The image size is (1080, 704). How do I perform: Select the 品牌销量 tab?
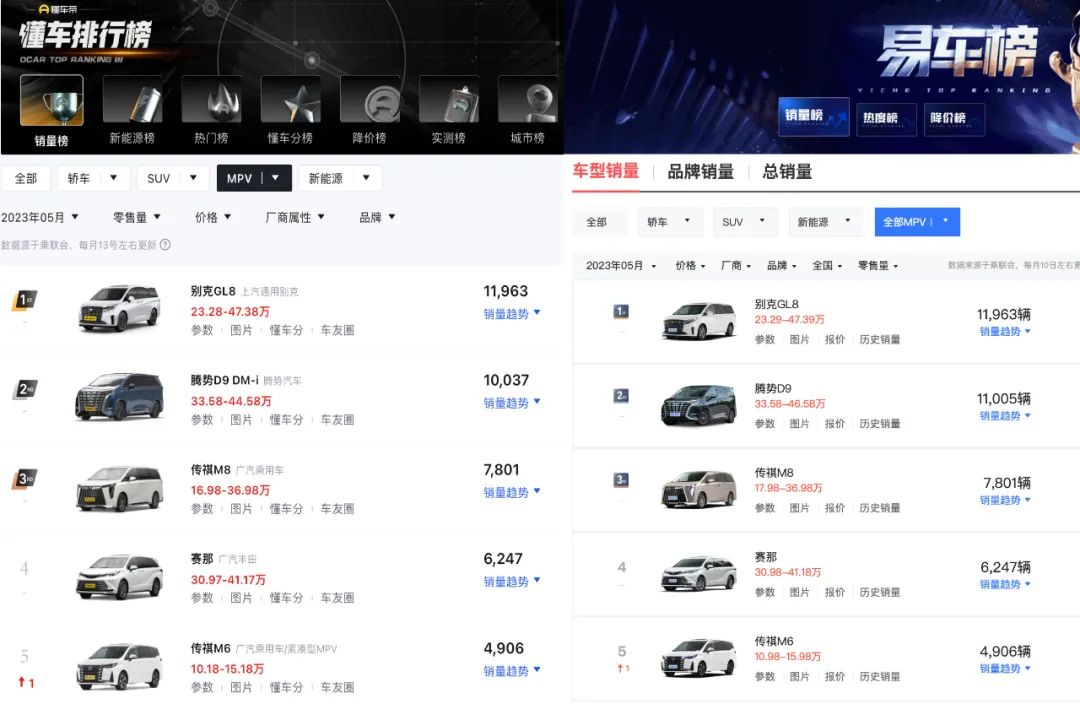click(x=700, y=172)
